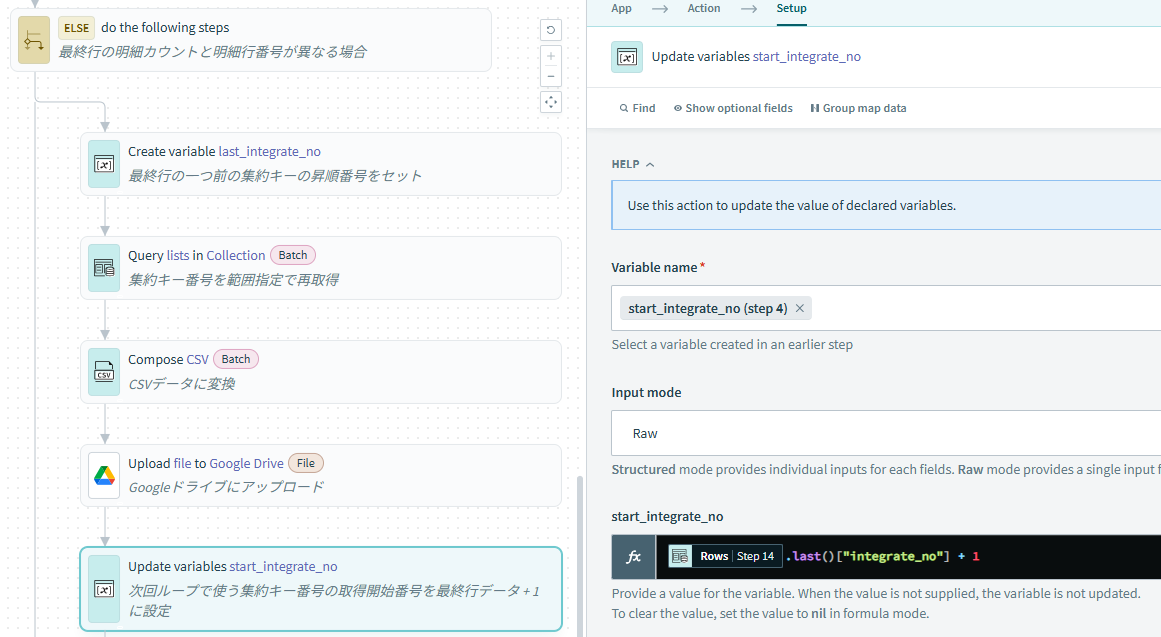This screenshot has height=637, width=1161.
Task: Click the File badge on the Upload step
Action: pyautogui.click(x=306, y=463)
